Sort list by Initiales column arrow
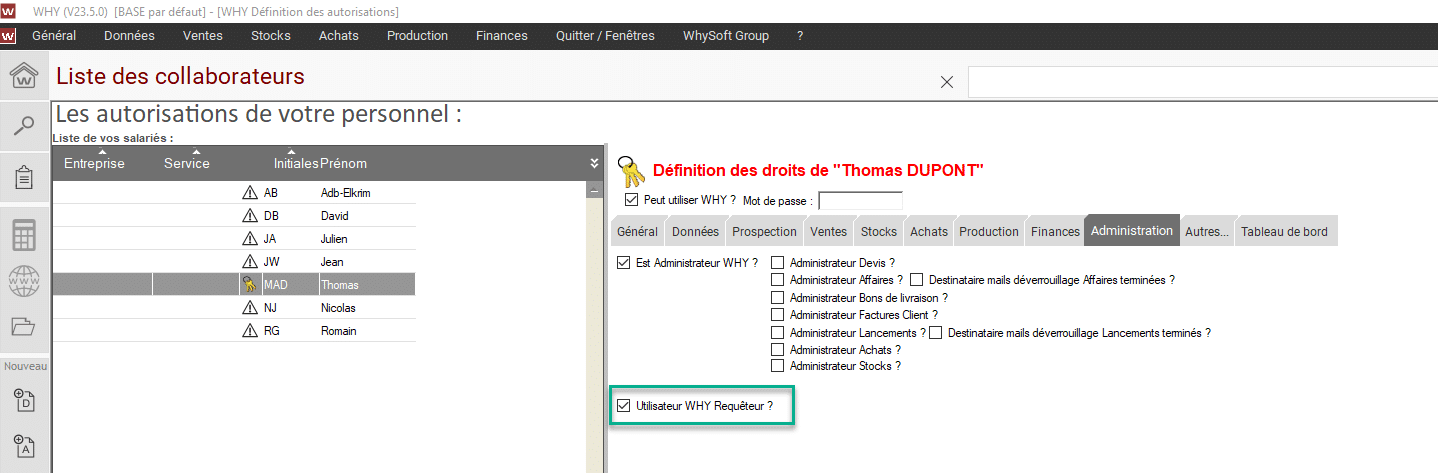The height and width of the screenshot is (473, 1438). pyautogui.click(x=290, y=152)
